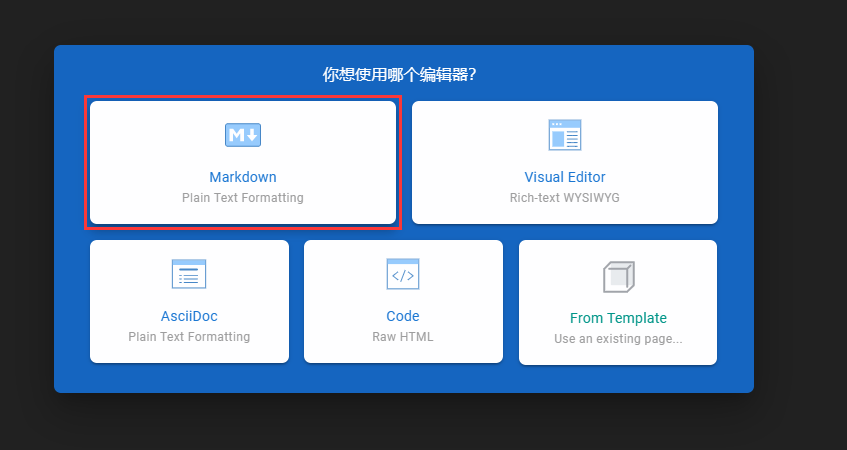Click the Rich-text WYSIWYG subtitle

click(x=565, y=198)
